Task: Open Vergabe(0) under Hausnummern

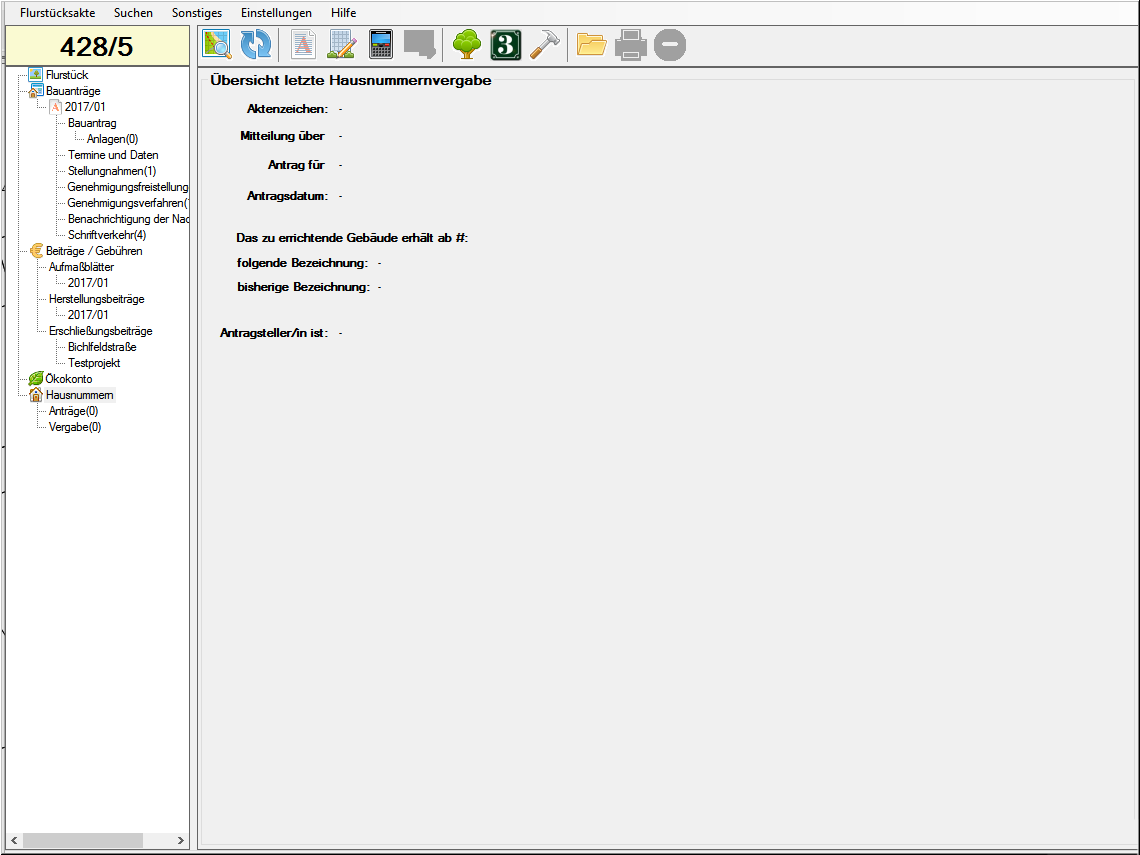Action: tap(75, 427)
